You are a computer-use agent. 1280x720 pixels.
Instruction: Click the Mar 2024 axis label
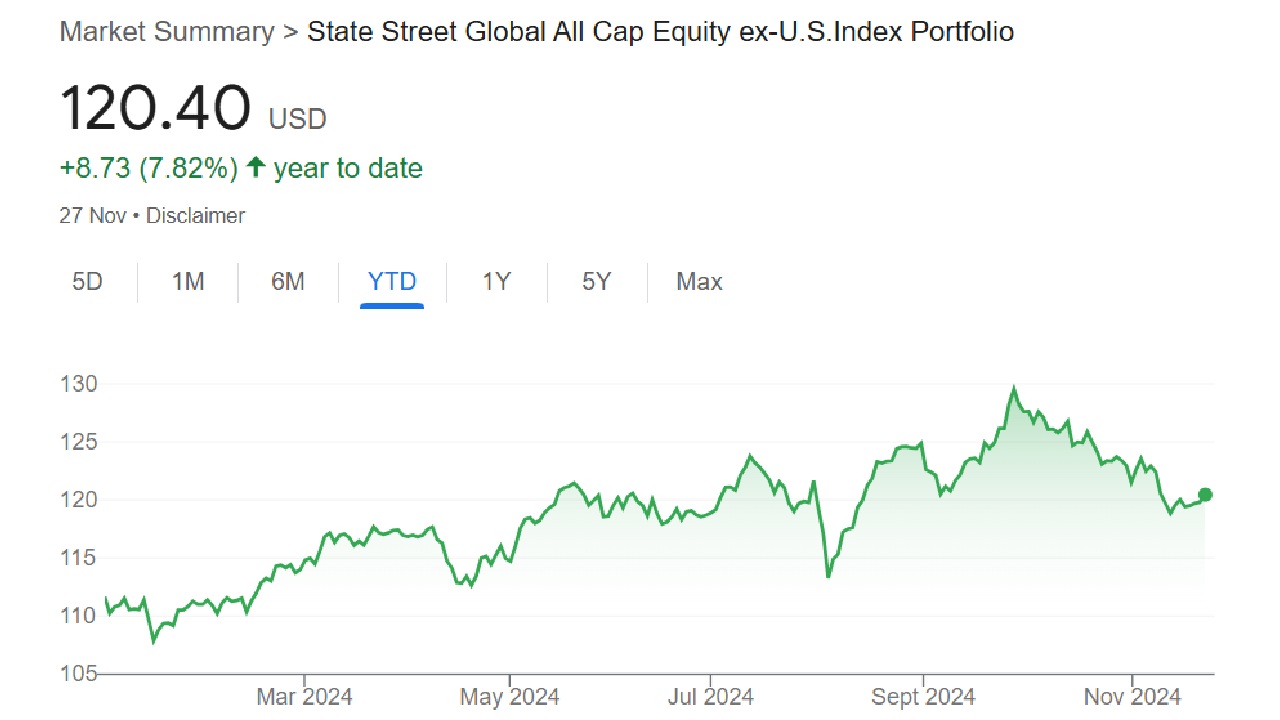304,697
